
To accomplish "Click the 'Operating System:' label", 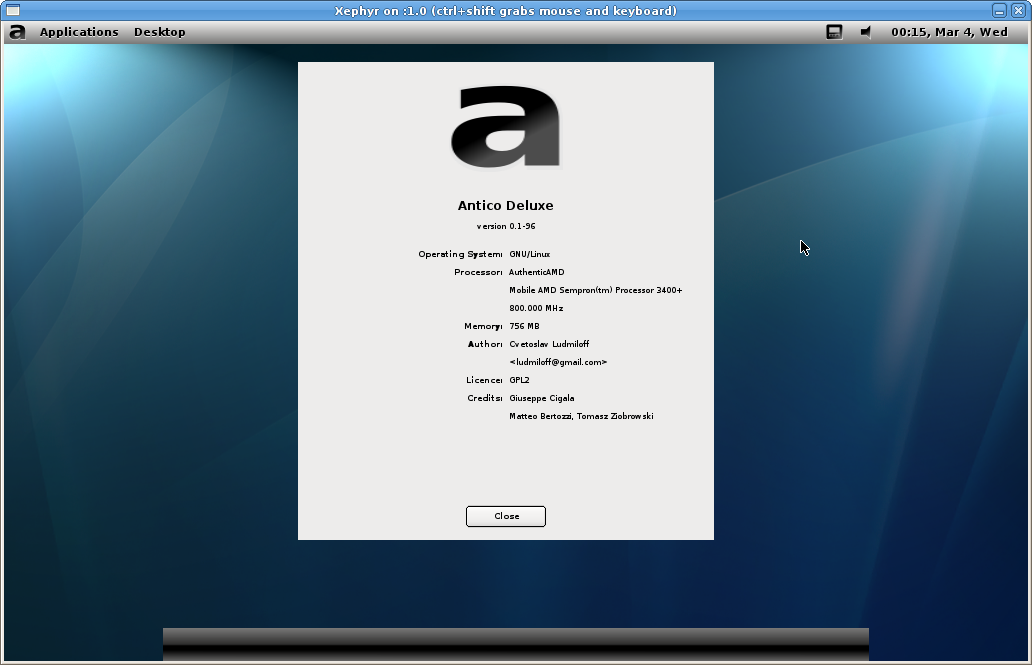I will click(x=460, y=254).
